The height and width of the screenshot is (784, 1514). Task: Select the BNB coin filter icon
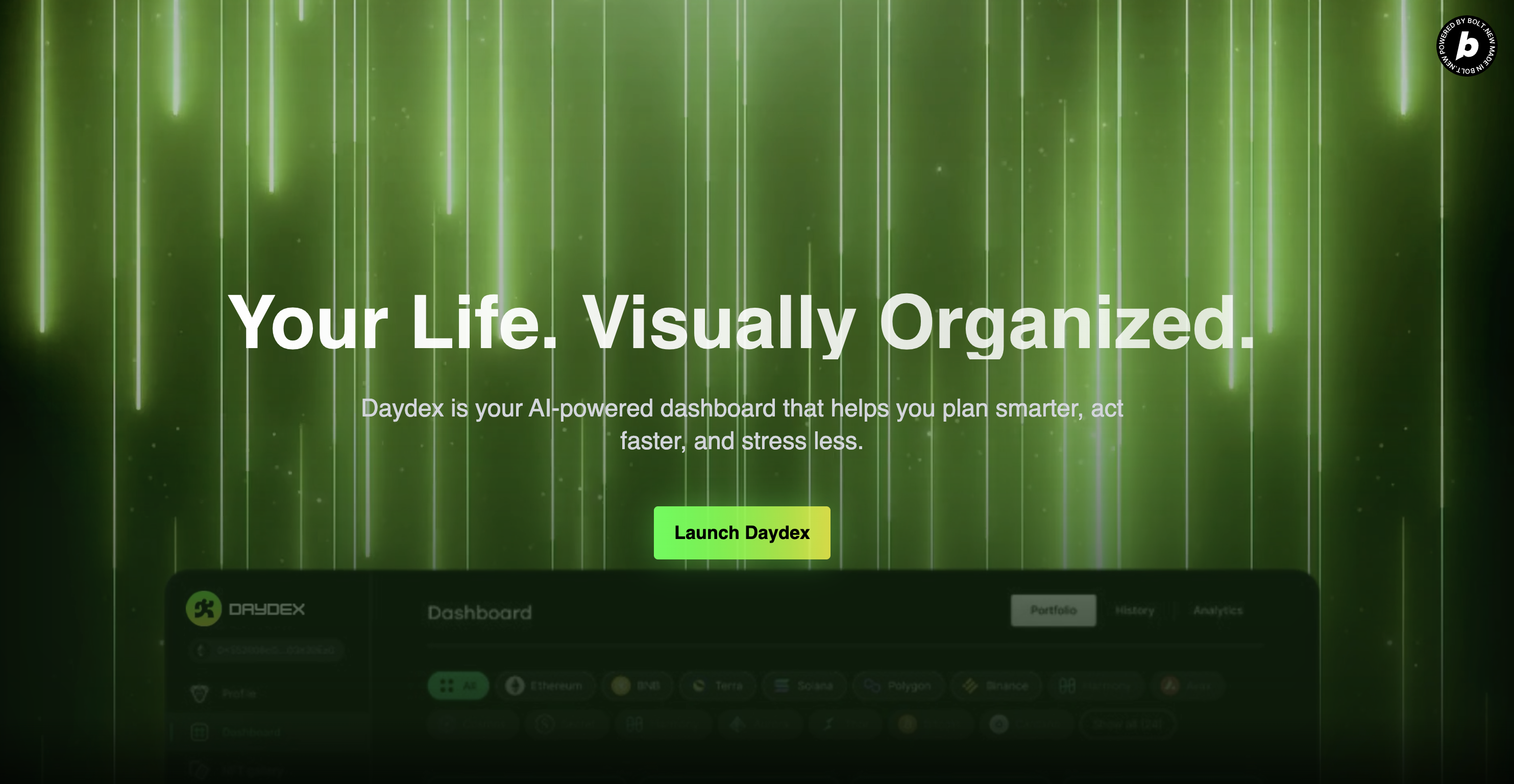tap(621, 686)
